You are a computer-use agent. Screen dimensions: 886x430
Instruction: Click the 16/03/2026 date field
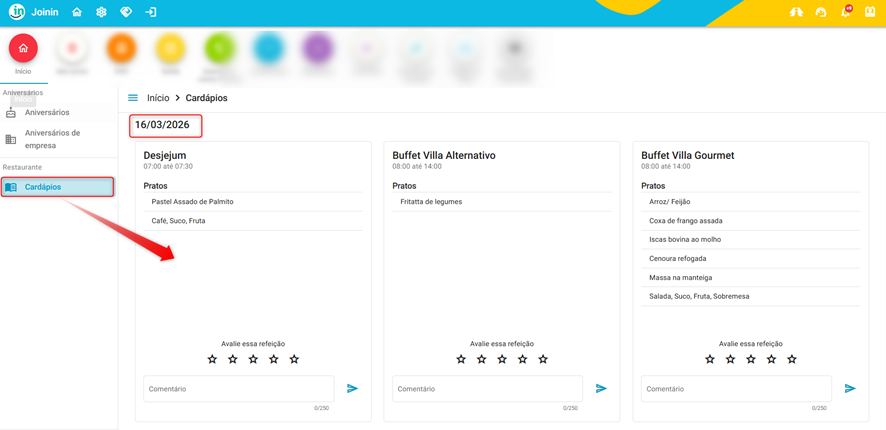coord(165,125)
